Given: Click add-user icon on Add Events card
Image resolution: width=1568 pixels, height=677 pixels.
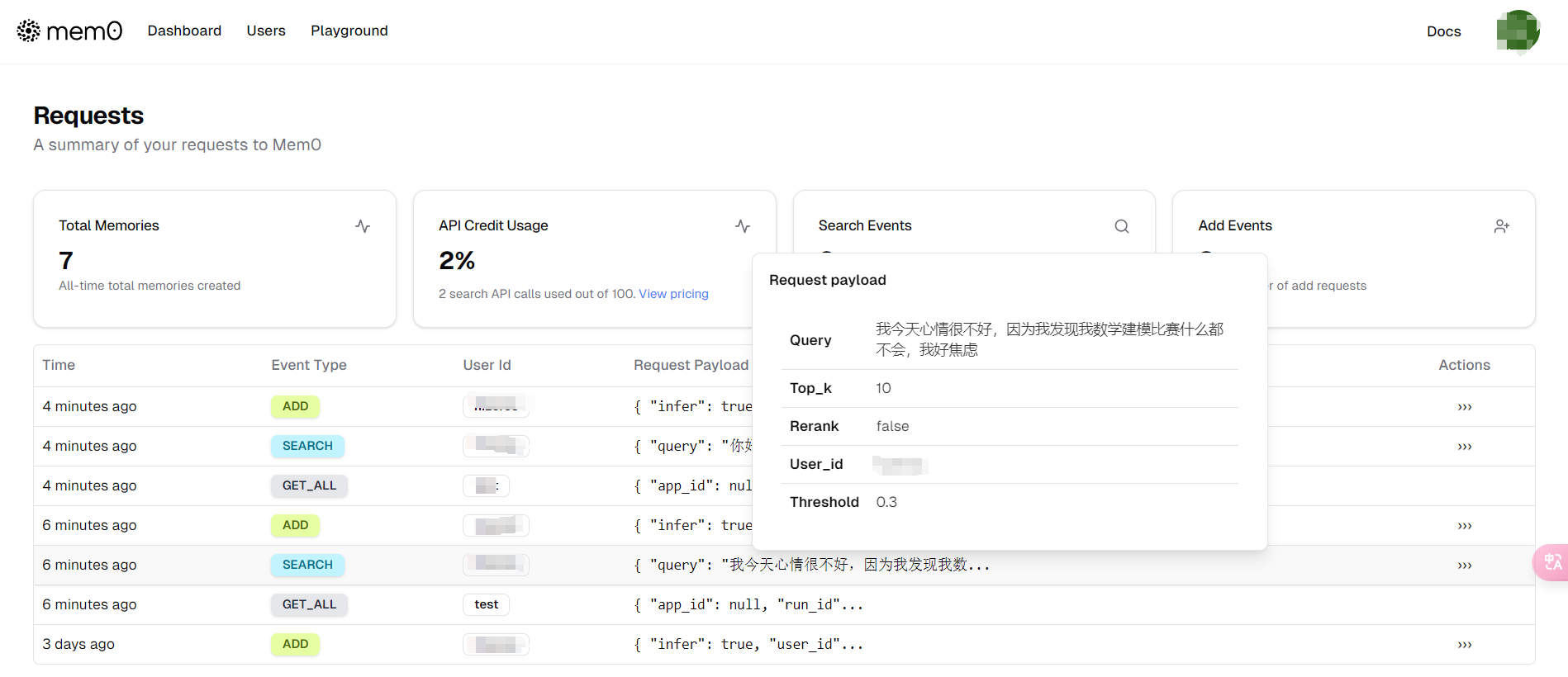Looking at the screenshot, I should click(x=1501, y=226).
